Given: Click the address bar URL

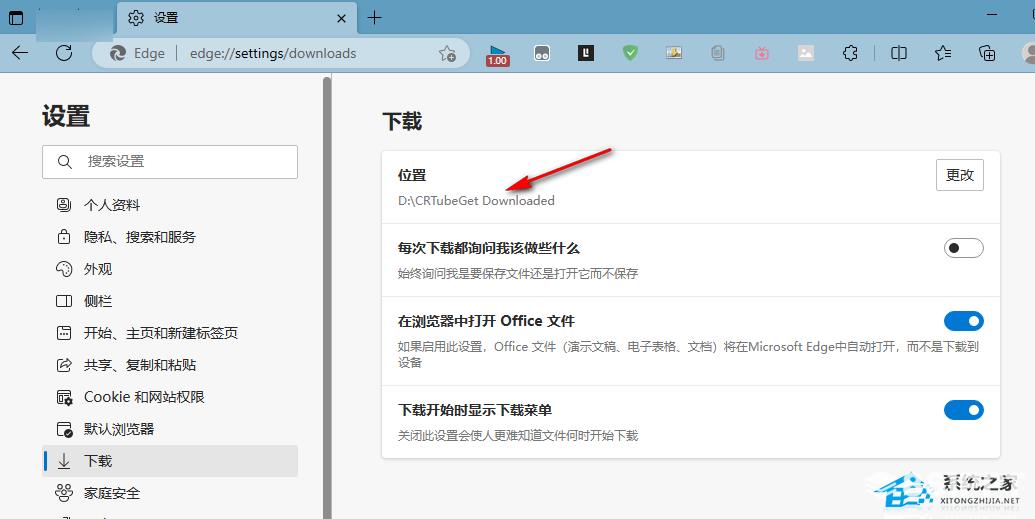Looking at the screenshot, I should (273, 53).
